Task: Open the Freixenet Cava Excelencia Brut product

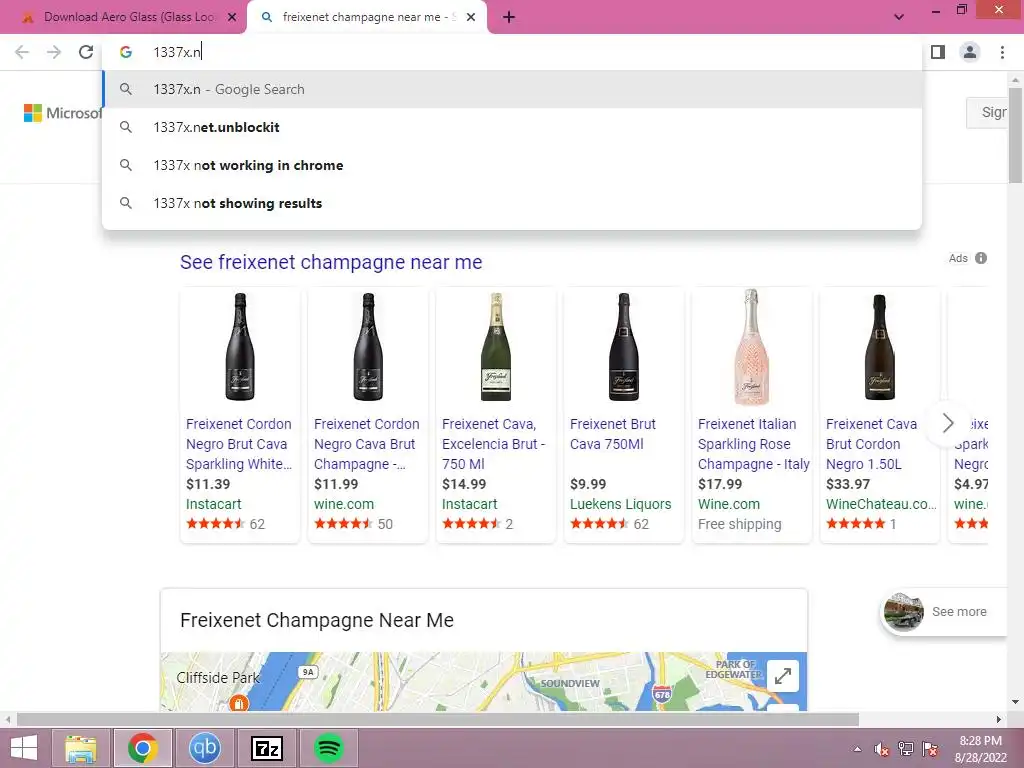Action: point(494,444)
